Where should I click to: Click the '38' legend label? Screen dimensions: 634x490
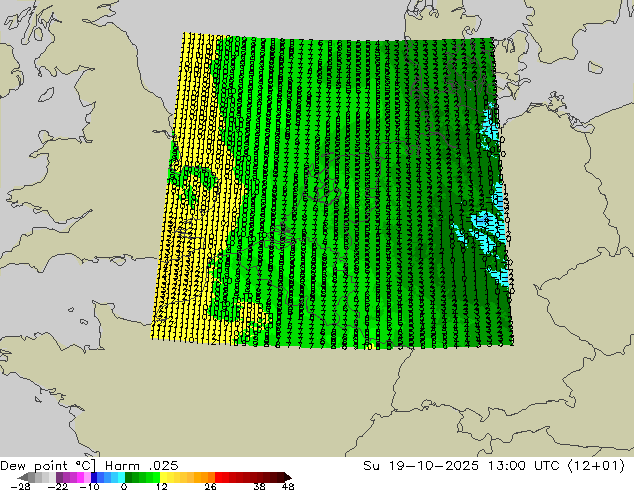click(x=260, y=486)
